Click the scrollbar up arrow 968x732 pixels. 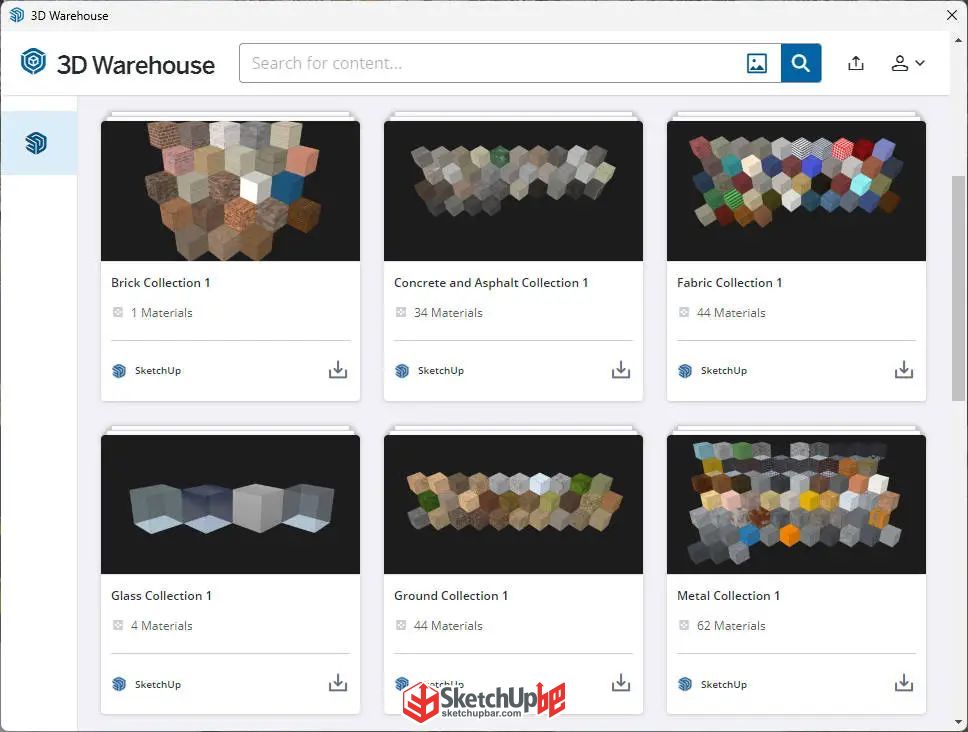click(x=958, y=41)
